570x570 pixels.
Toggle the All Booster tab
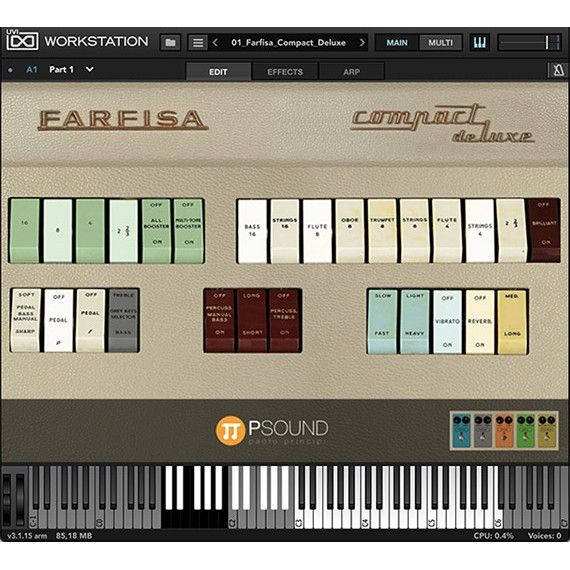156,230
